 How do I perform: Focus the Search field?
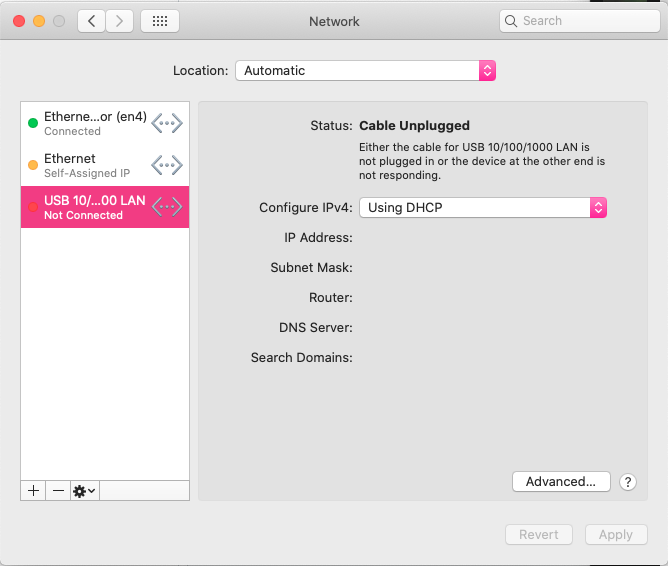point(580,21)
